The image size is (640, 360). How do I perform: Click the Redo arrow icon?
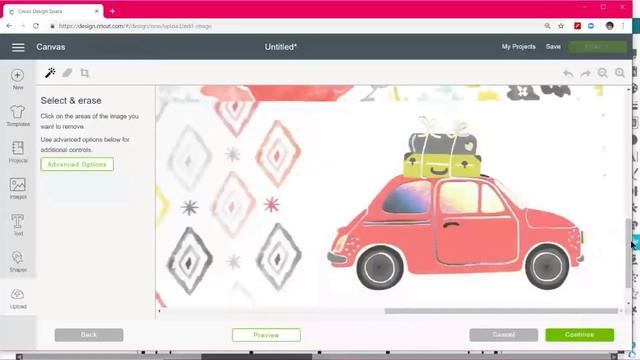tap(585, 73)
